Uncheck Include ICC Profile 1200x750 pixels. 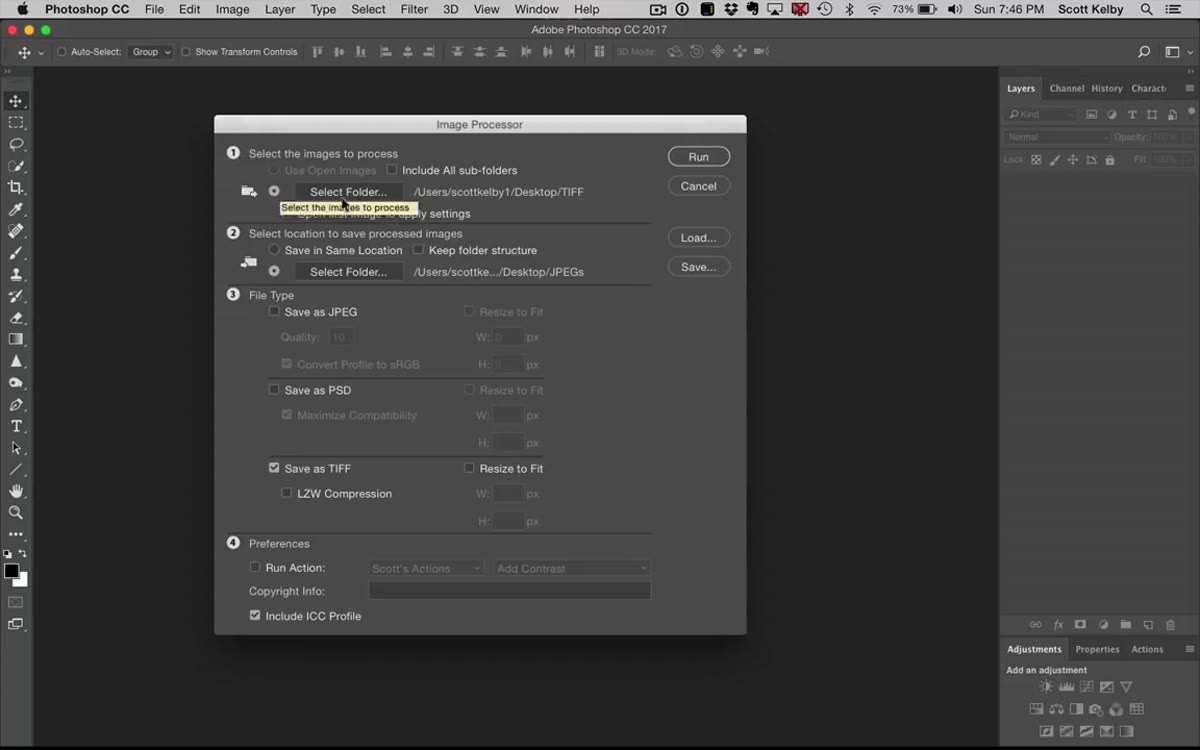[255, 616]
